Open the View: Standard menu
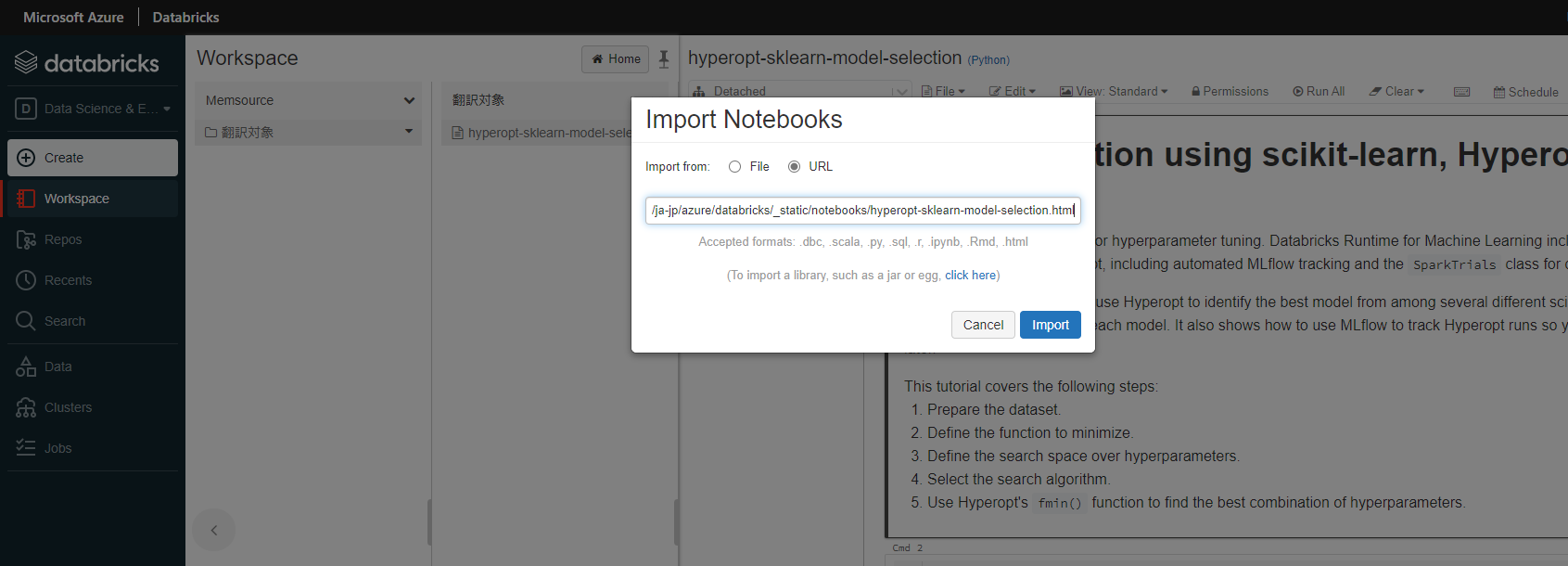This screenshot has height=566, width=1568. point(1114,91)
